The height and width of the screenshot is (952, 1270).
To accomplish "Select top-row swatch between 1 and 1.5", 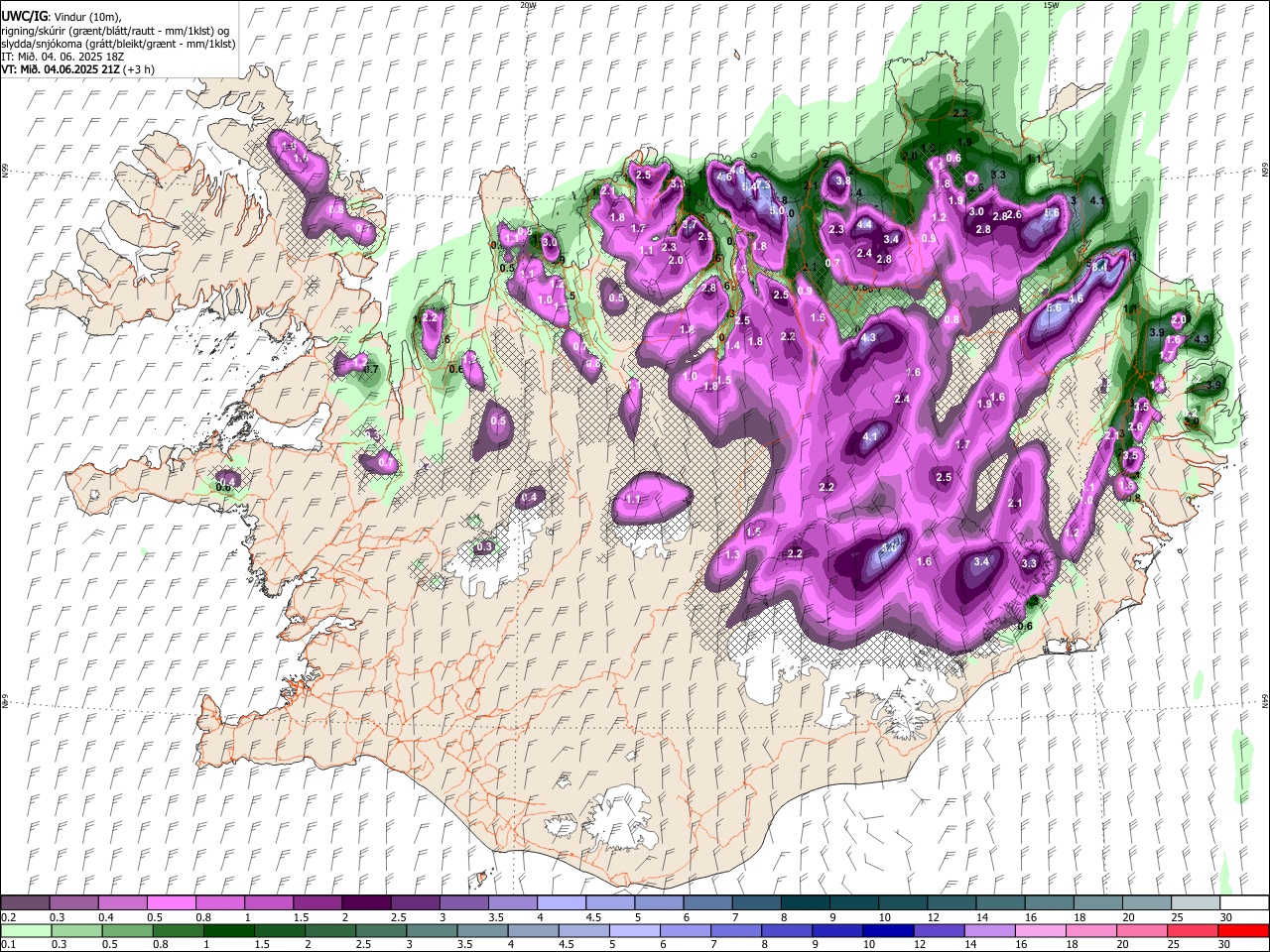I will point(268,903).
